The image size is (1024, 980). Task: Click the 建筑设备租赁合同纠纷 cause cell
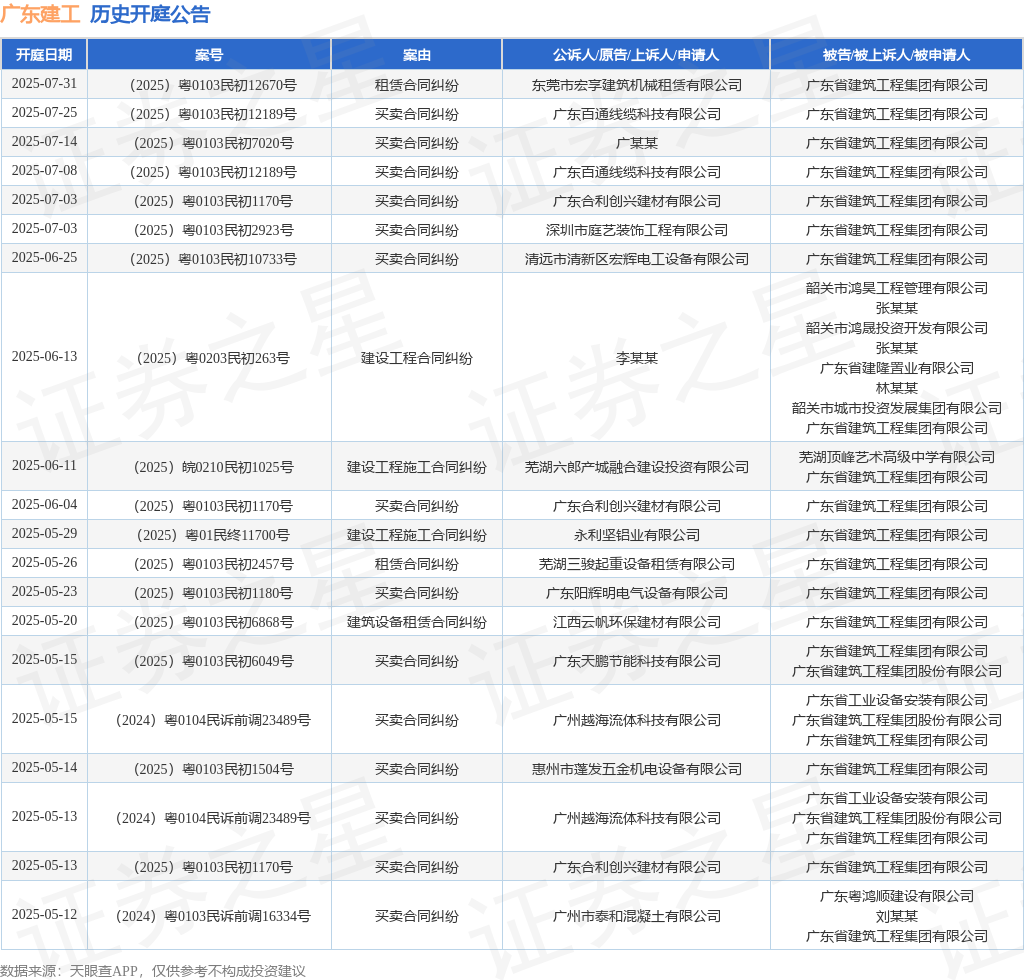point(417,622)
